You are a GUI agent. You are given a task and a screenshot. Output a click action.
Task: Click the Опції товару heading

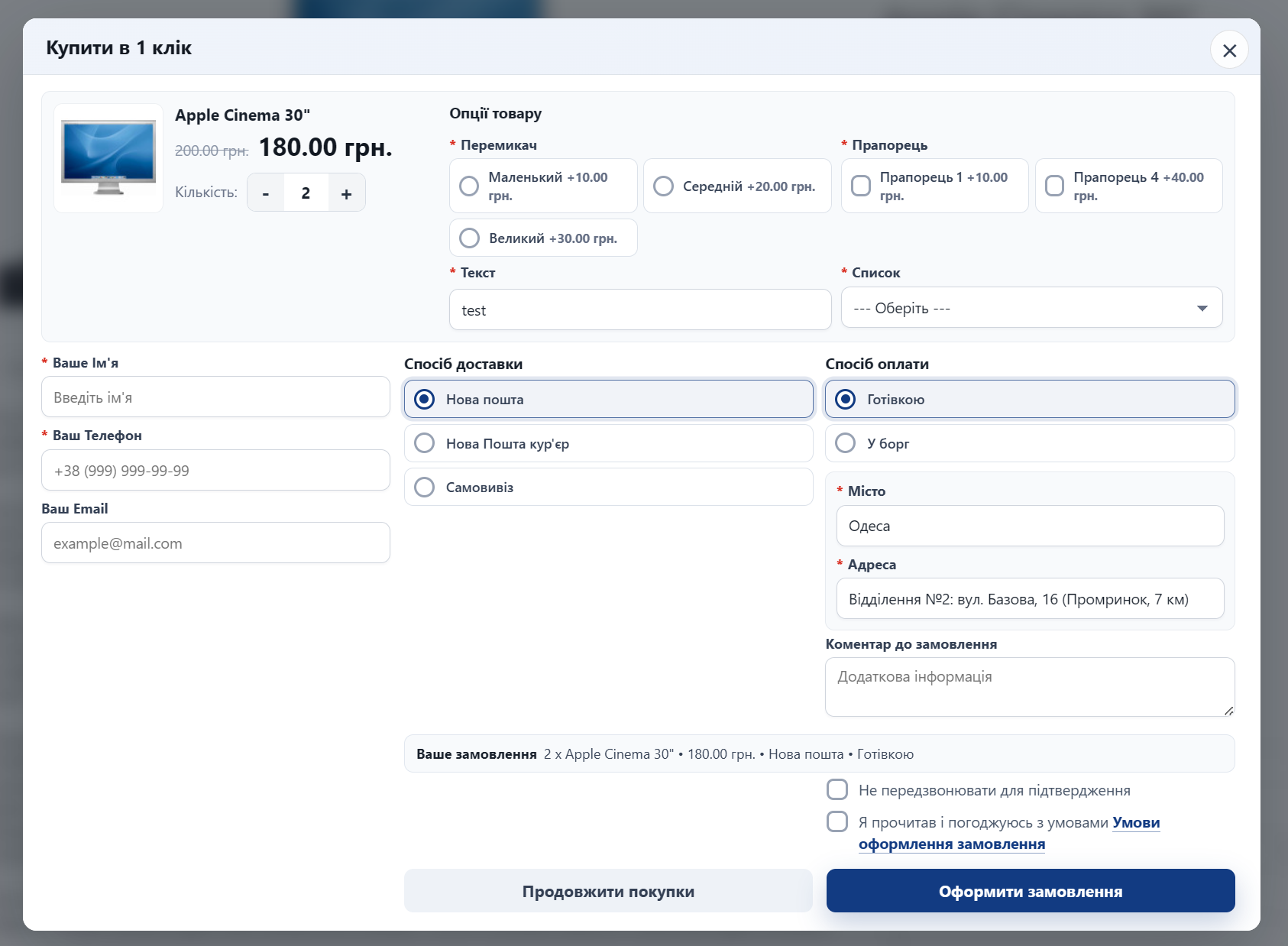(495, 114)
